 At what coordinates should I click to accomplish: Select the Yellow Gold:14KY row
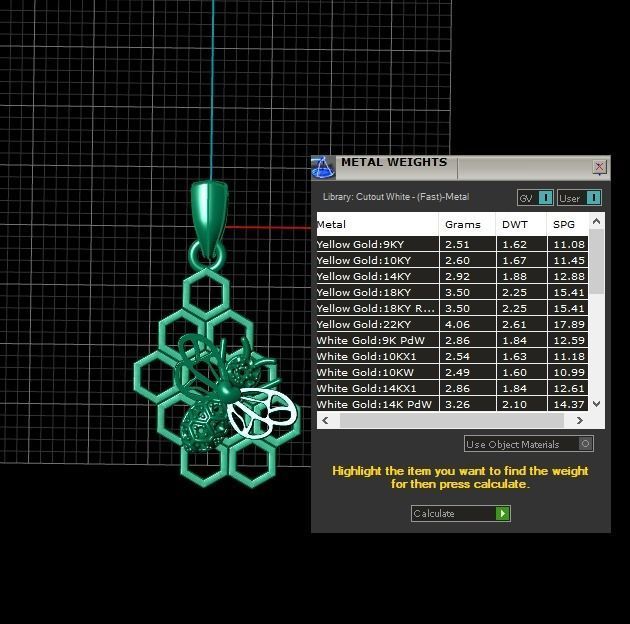(452, 276)
